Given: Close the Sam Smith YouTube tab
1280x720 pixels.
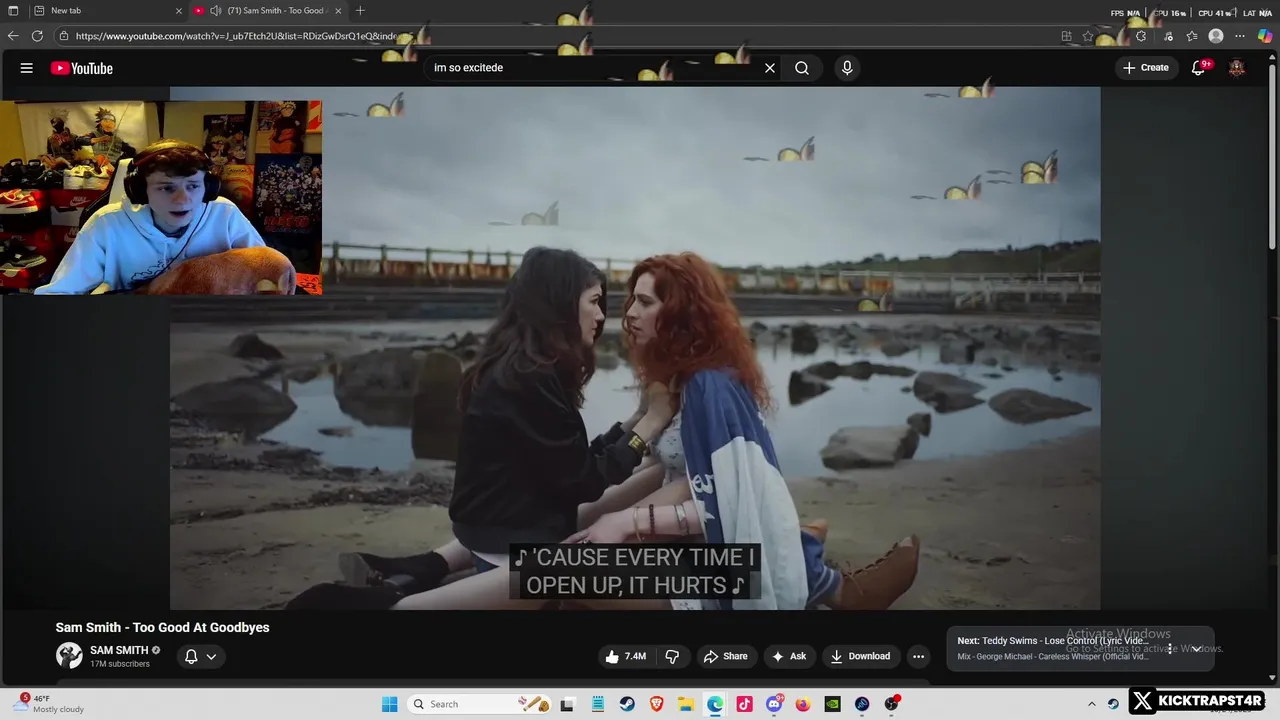Looking at the screenshot, I should 338,11.
